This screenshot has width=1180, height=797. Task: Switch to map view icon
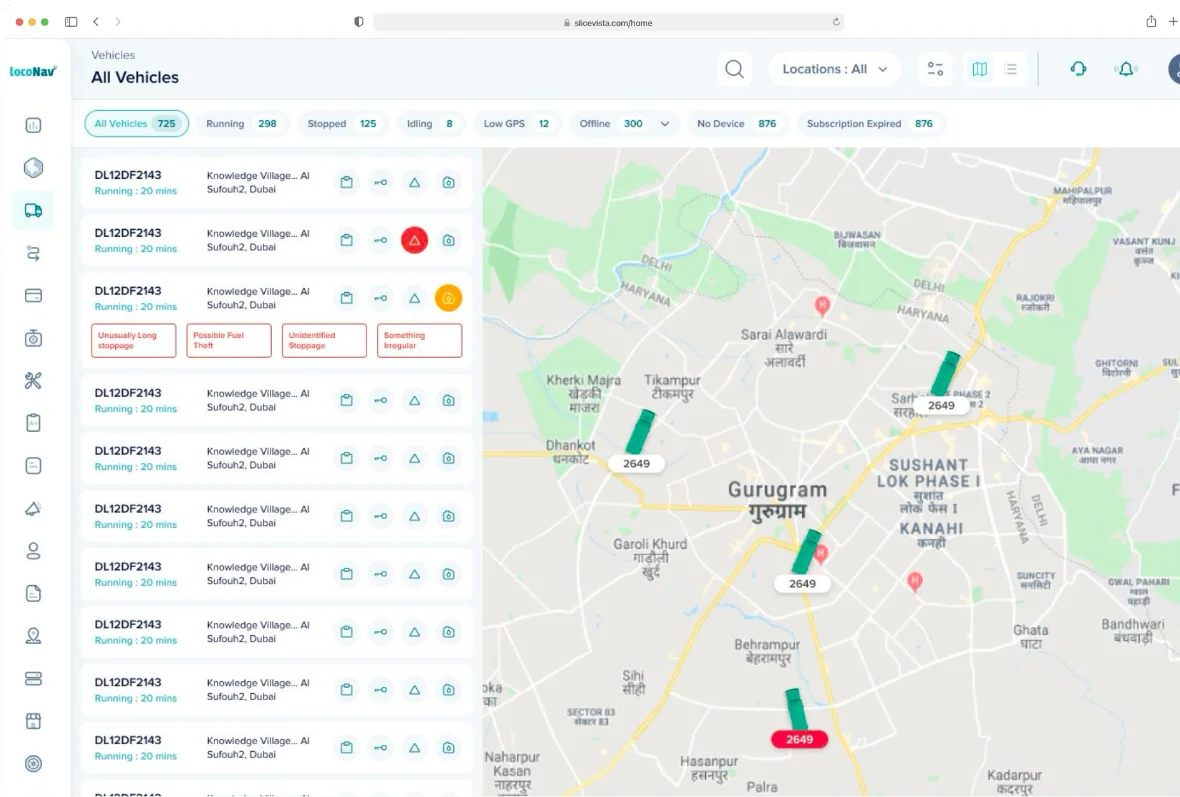point(980,69)
